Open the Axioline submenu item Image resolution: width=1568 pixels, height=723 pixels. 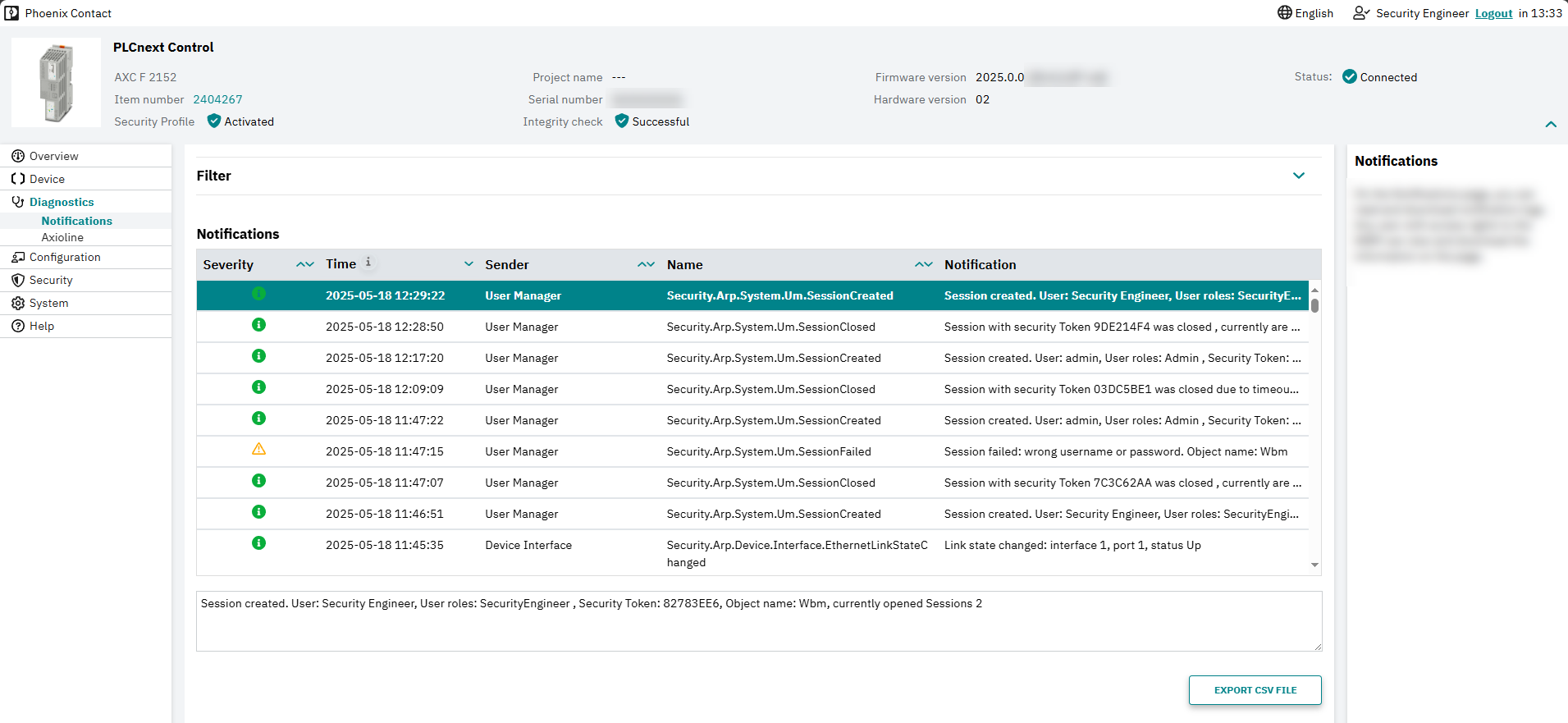point(62,237)
